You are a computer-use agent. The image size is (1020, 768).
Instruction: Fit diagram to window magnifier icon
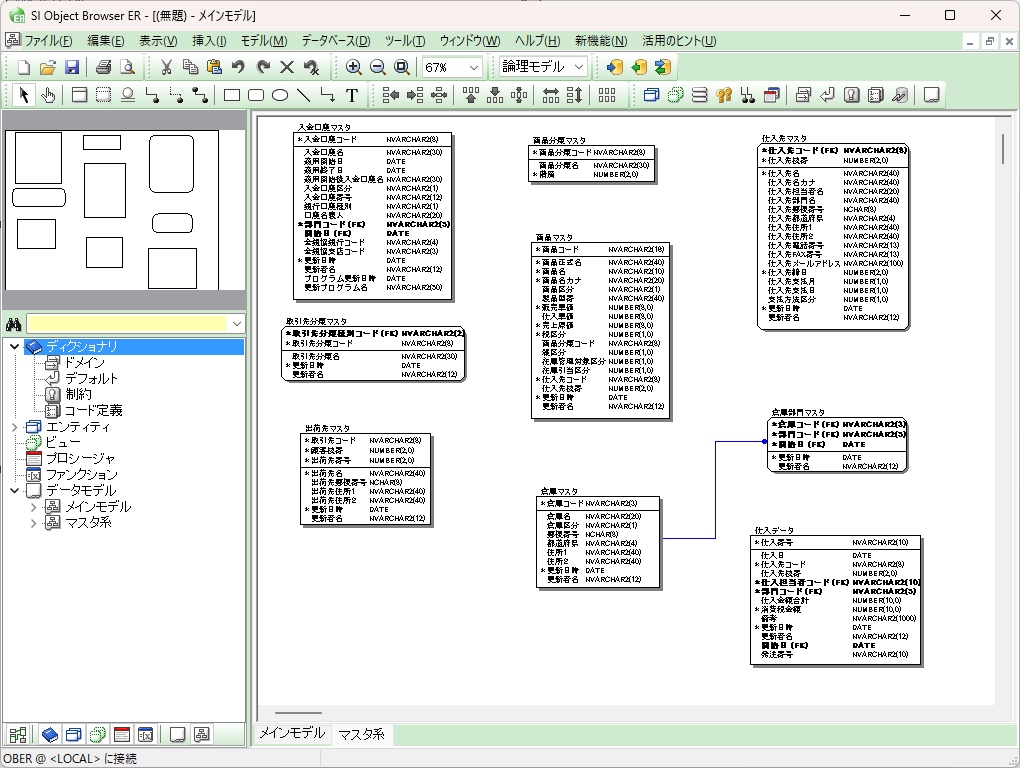point(402,67)
